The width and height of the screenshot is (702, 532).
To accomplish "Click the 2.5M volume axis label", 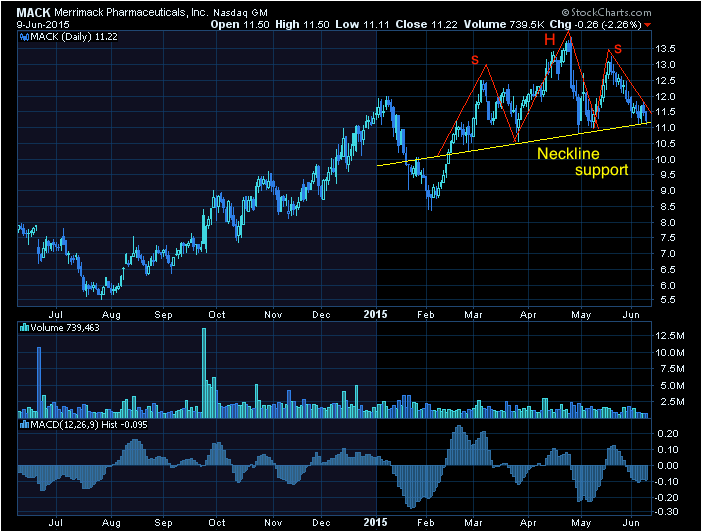I will coord(672,402).
